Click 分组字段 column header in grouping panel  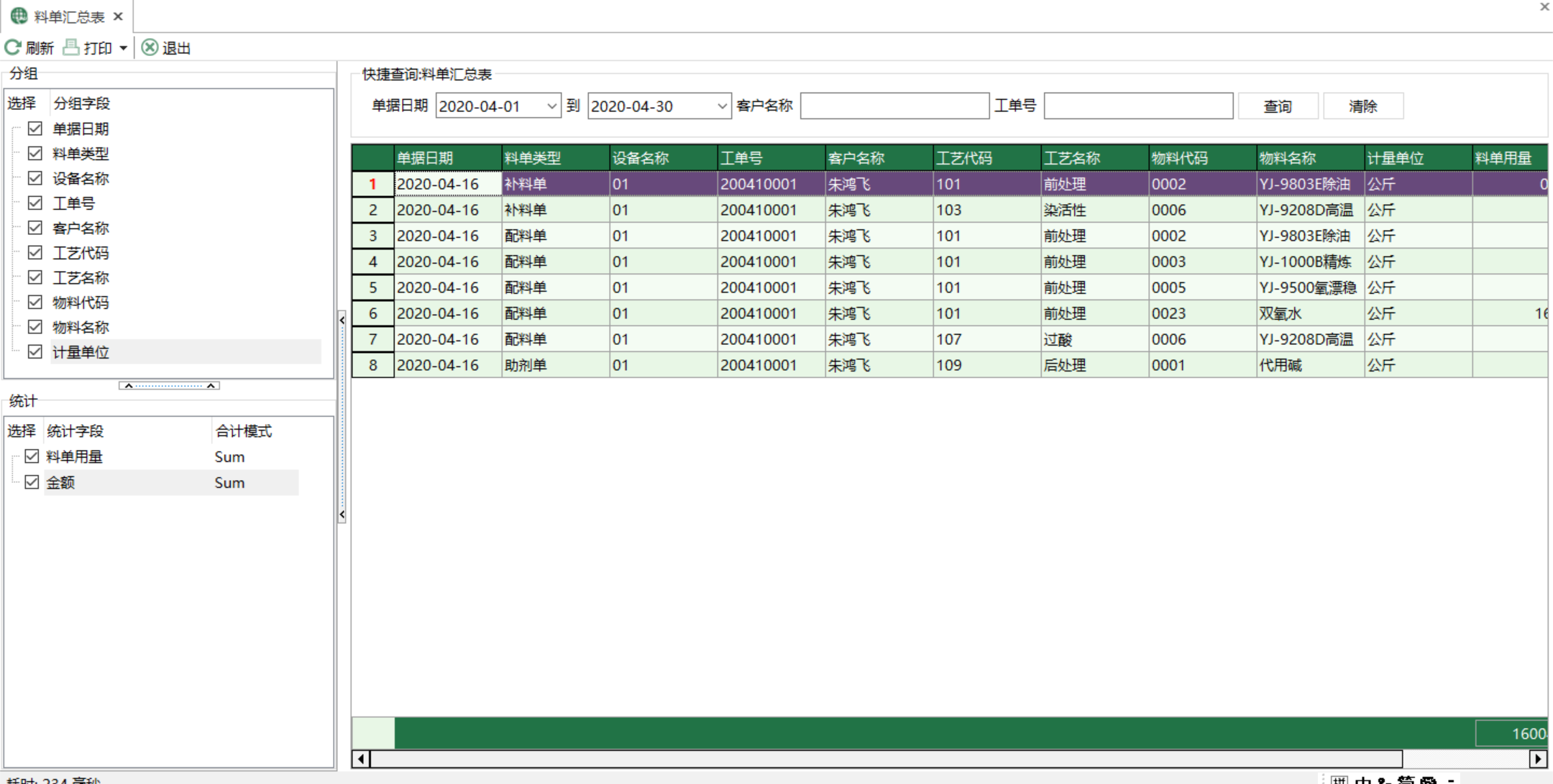click(81, 103)
